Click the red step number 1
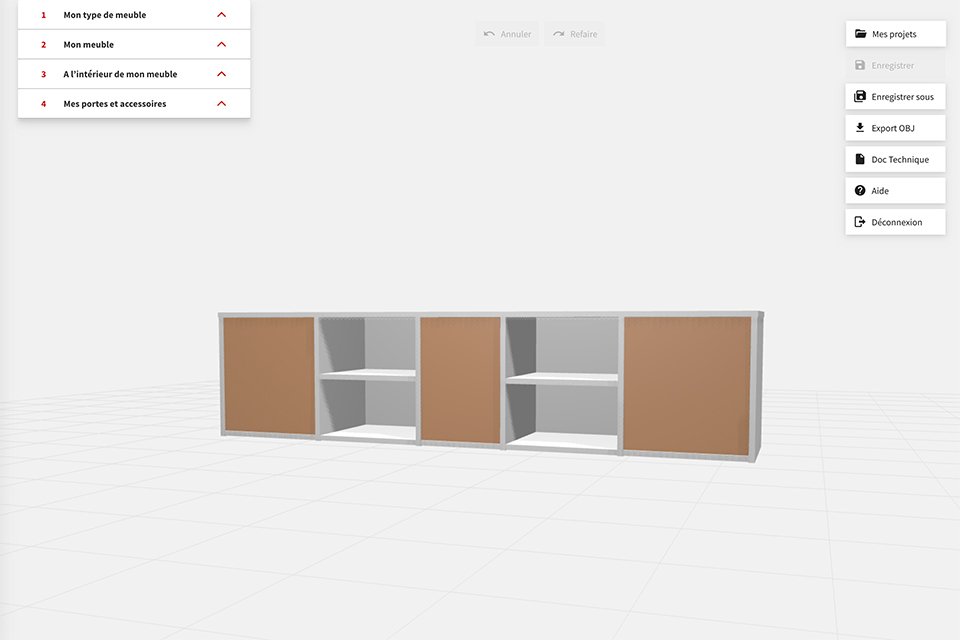 43,15
